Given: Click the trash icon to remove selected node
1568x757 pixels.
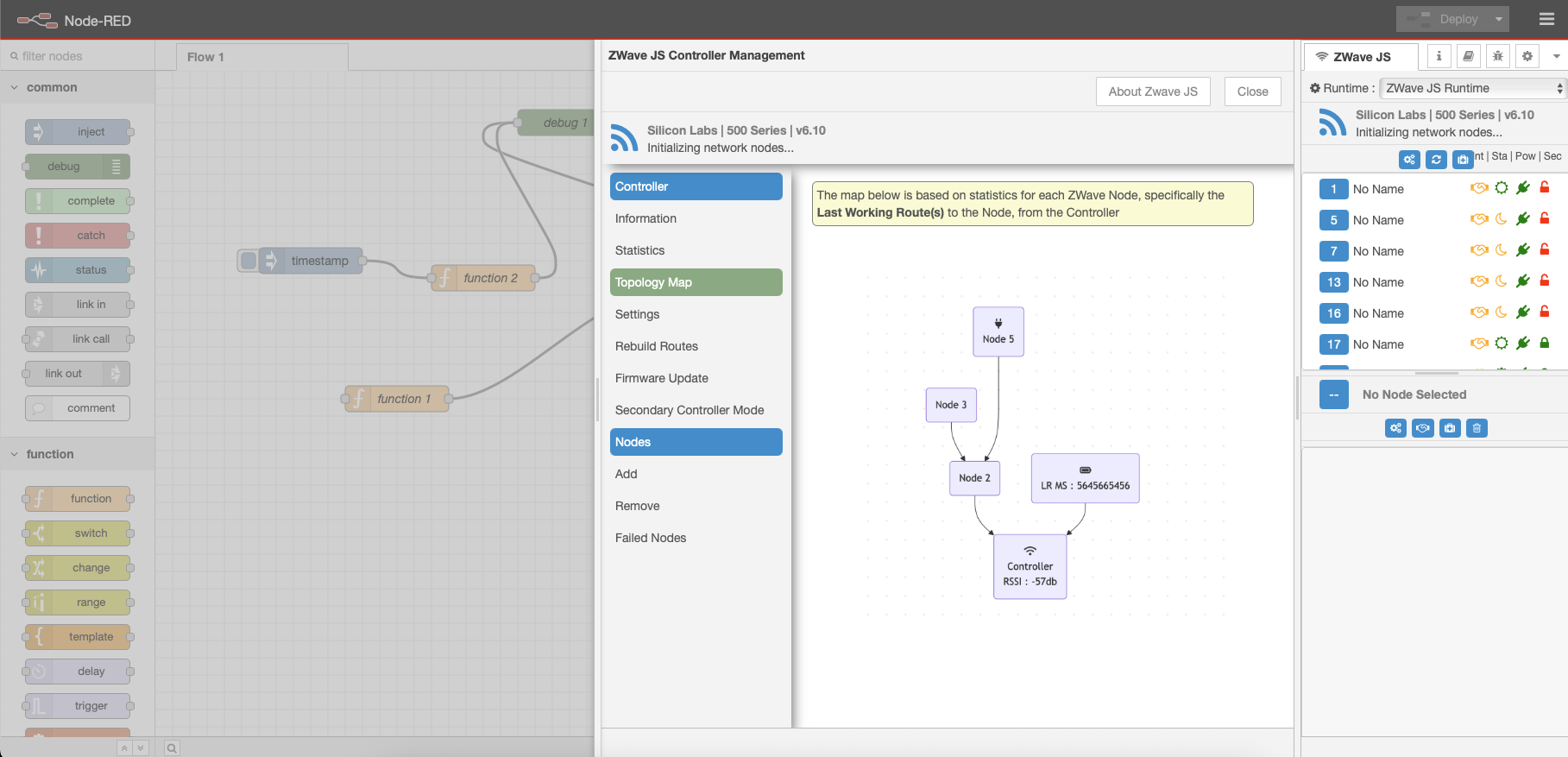Looking at the screenshot, I should (x=1477, y=428).
